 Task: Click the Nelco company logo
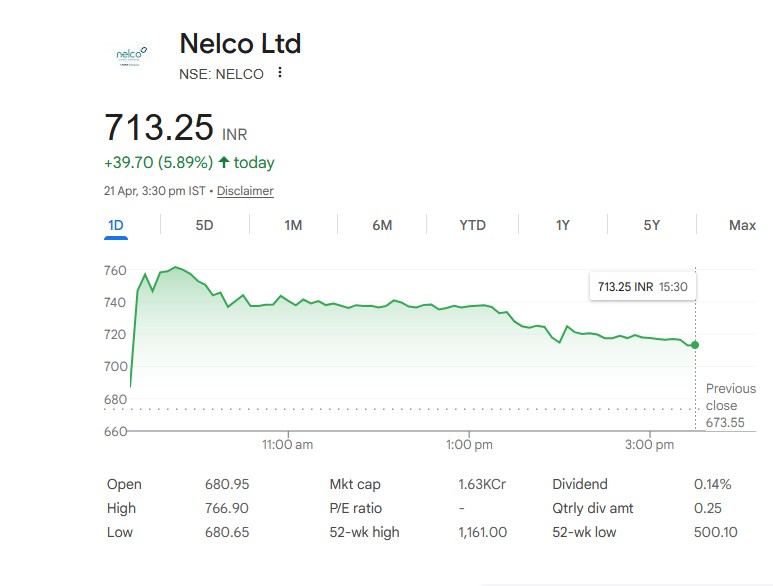point(131,56)
